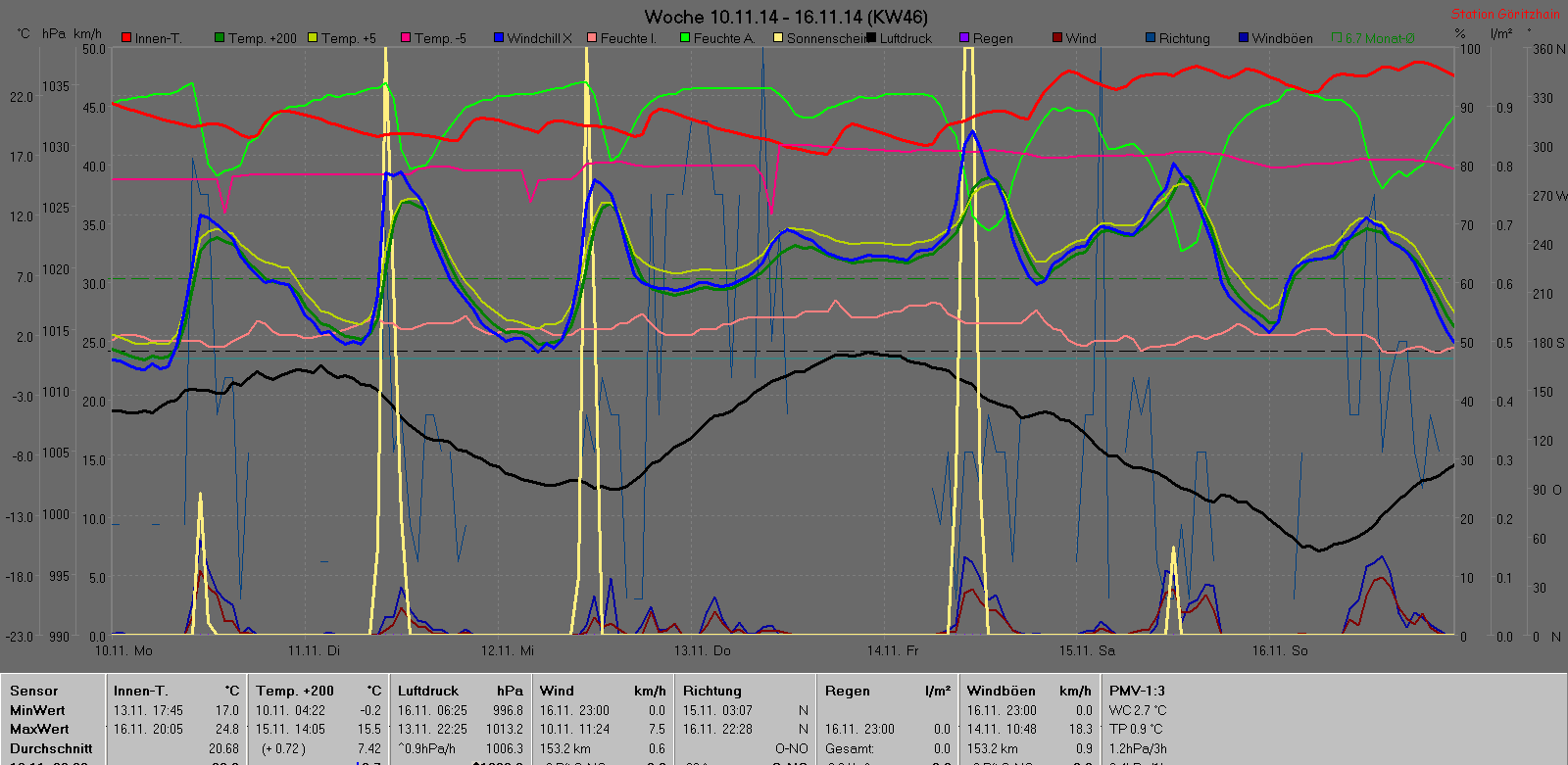Image resolution: width=1568 pixels, height=765 pixels.
Task: Click the 7.42 average temperature value
Action: coord(368,748)
